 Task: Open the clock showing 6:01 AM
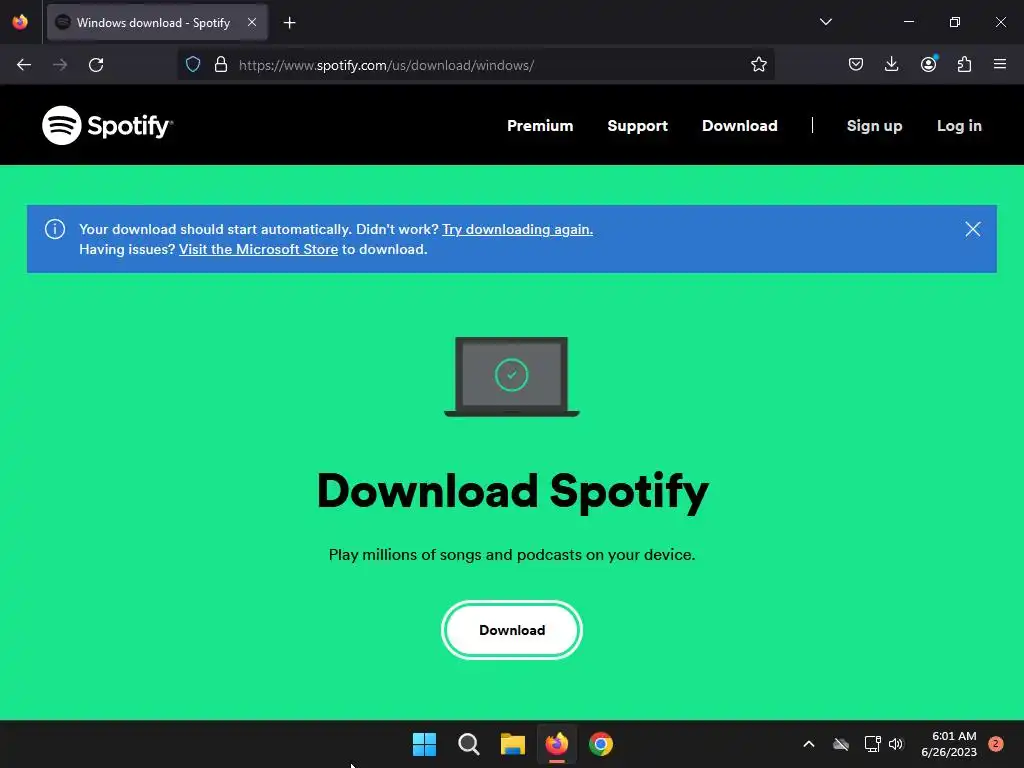pyautogui.click(x=949, y=744)
